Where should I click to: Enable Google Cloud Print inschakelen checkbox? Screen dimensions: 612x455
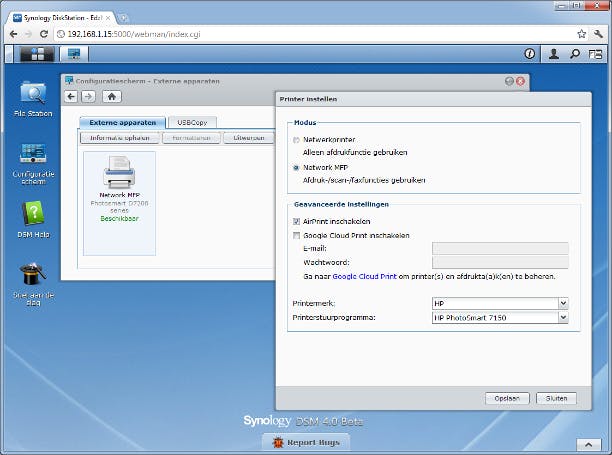coord(297,236)
